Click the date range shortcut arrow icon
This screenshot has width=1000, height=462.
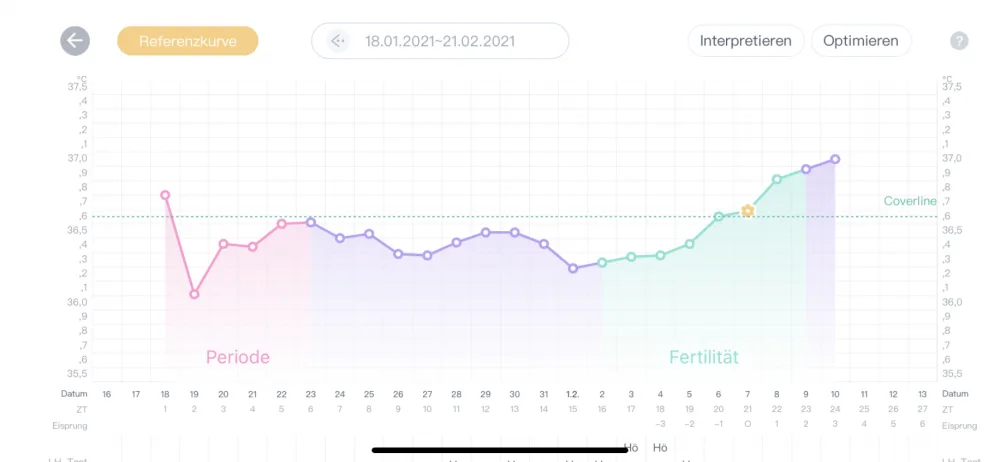pos(337,41)
